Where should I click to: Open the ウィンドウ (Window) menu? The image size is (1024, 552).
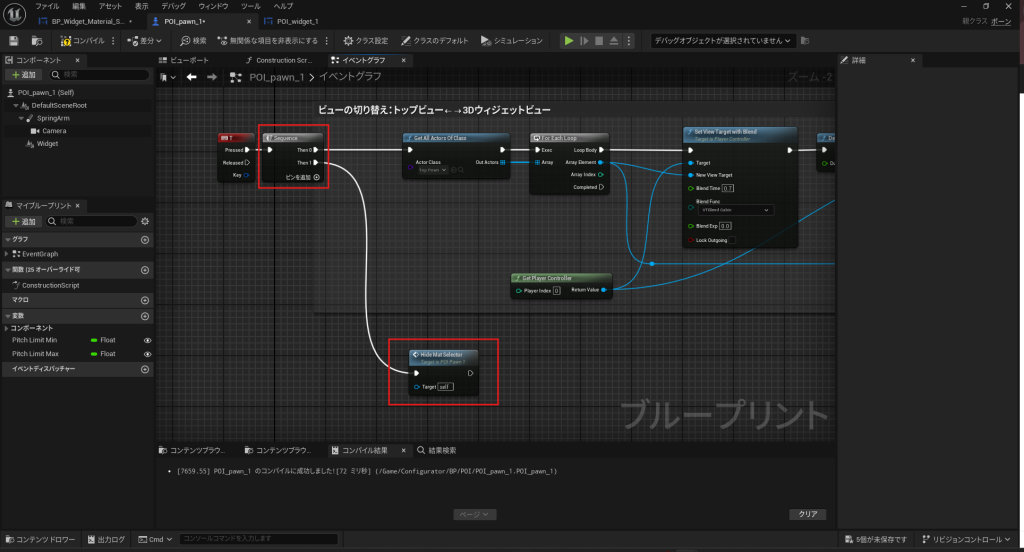point(213,6)
